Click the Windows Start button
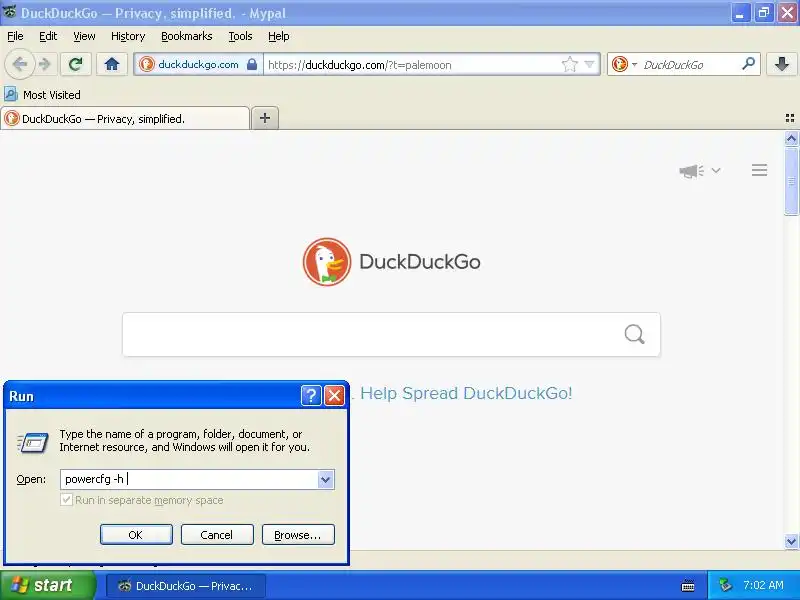 click(x=47, y=585)
